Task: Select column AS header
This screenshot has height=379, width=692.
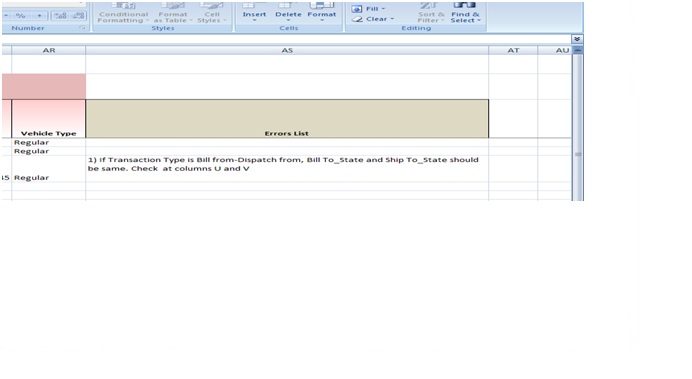Action: [x=287, y=50]
